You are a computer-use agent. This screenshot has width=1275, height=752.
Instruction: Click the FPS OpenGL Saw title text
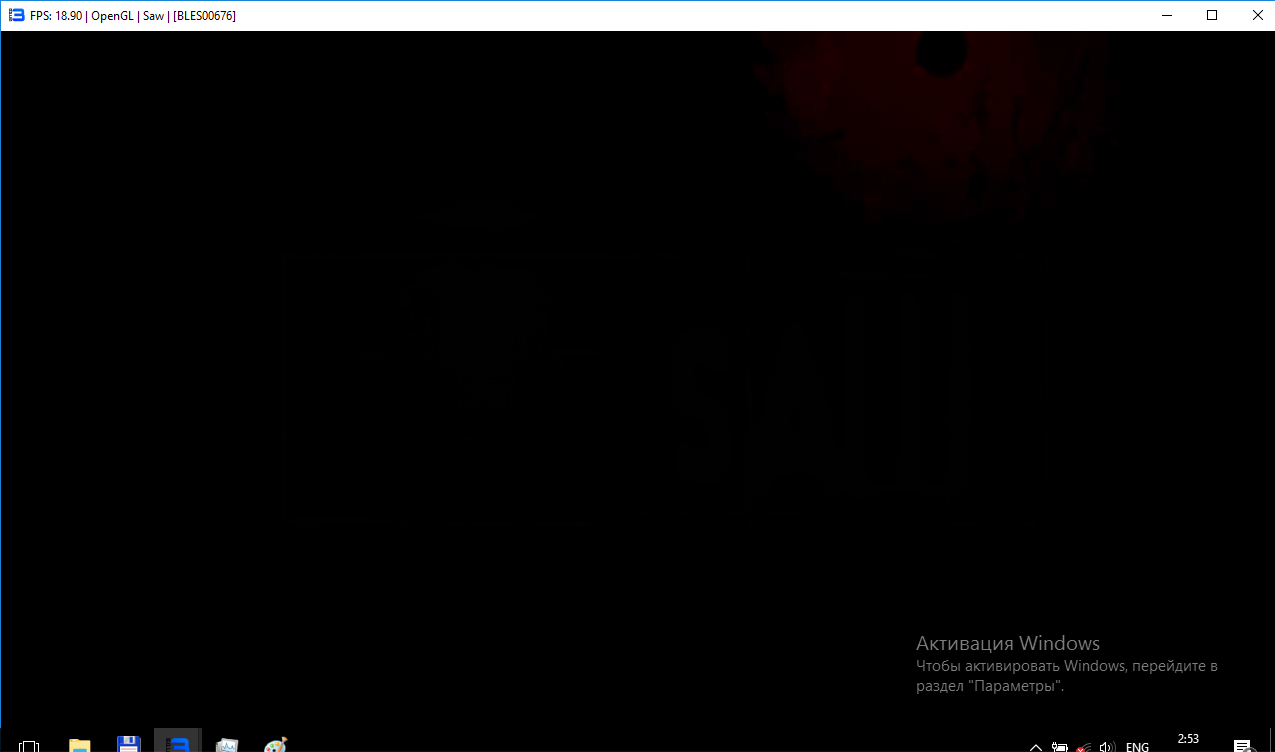133,16
